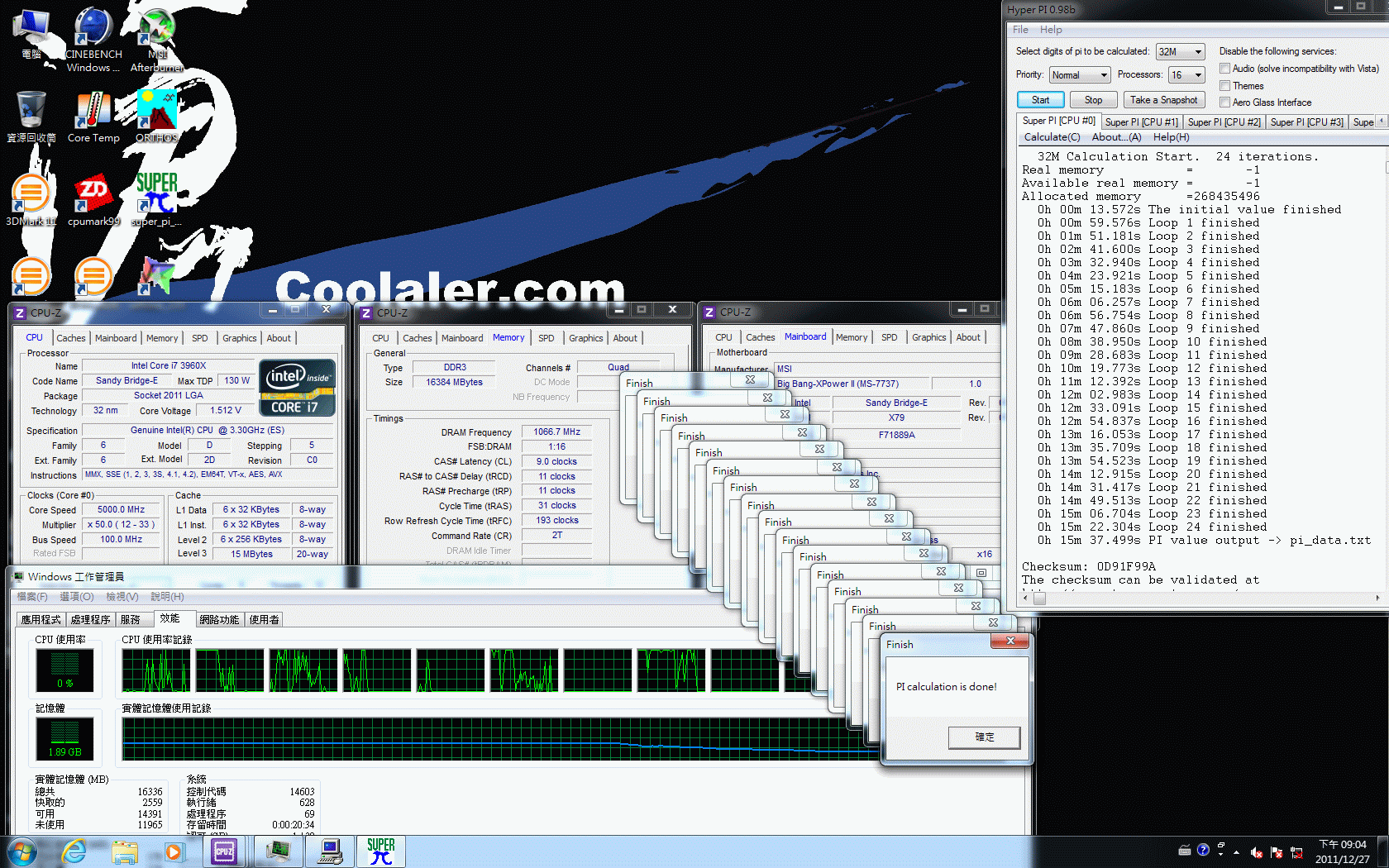Open Task Manager Applications tab (應用程式)
Image resolution: width=1389 pixels, height=868 pixels.
point(41,619)
